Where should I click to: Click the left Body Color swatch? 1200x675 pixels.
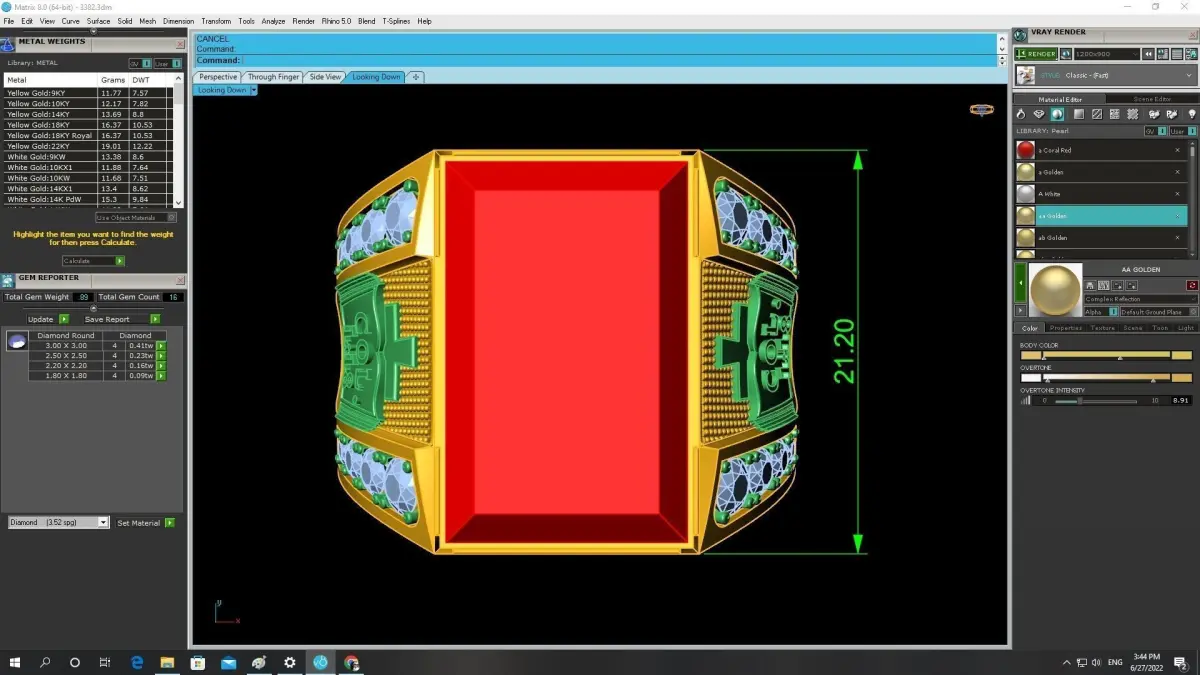1030,355
